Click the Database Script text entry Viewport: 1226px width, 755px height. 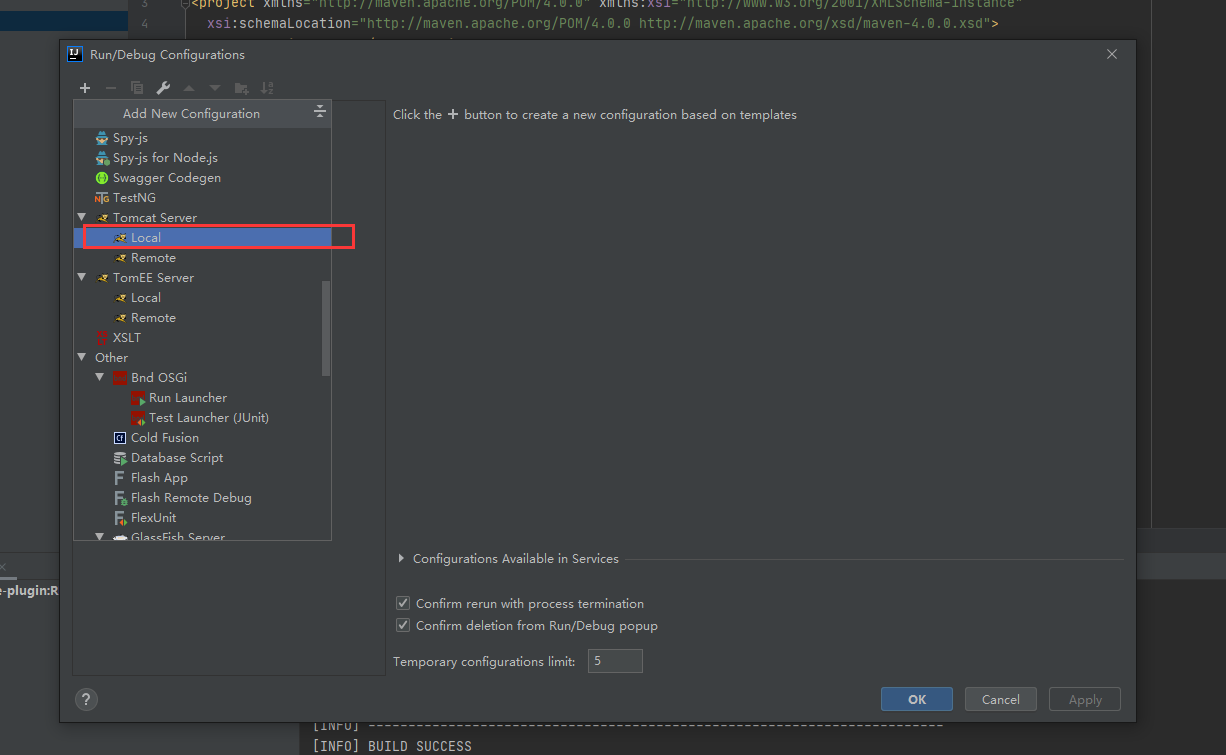coord(177,458)
